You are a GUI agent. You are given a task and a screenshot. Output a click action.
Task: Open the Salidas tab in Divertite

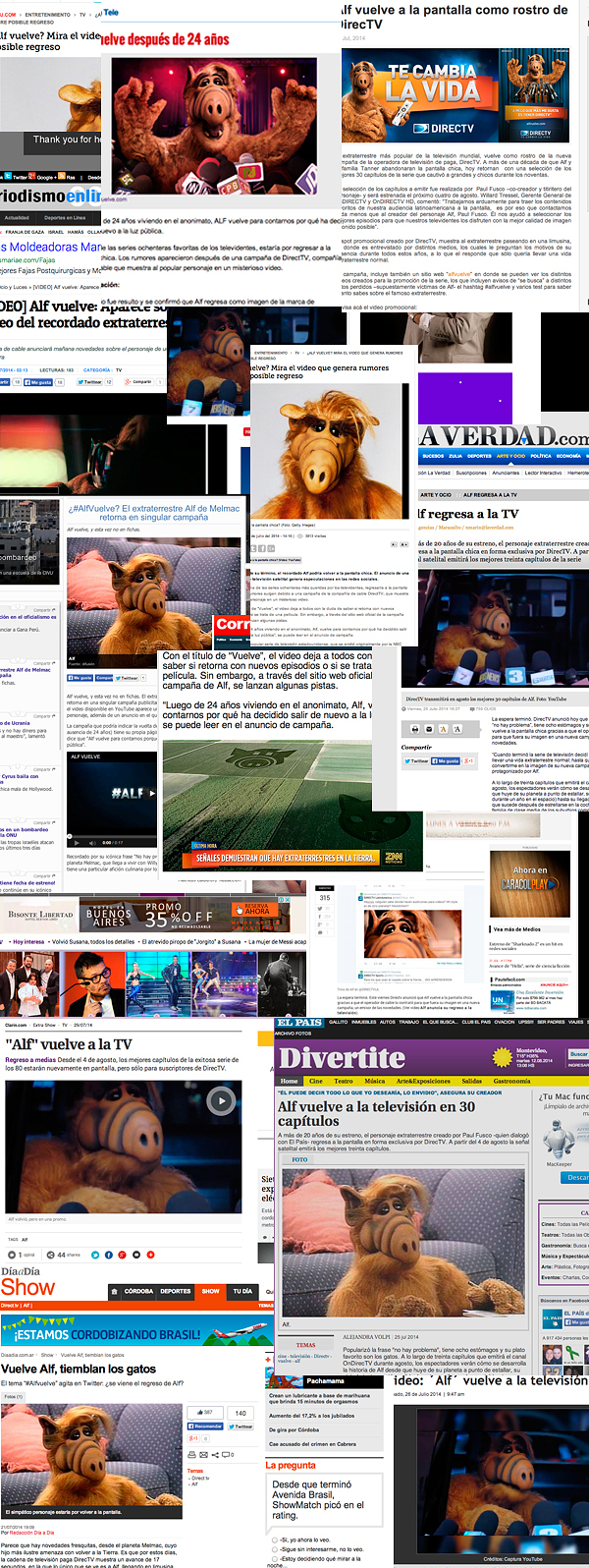pyautogui.click(x=472, y=1081)
